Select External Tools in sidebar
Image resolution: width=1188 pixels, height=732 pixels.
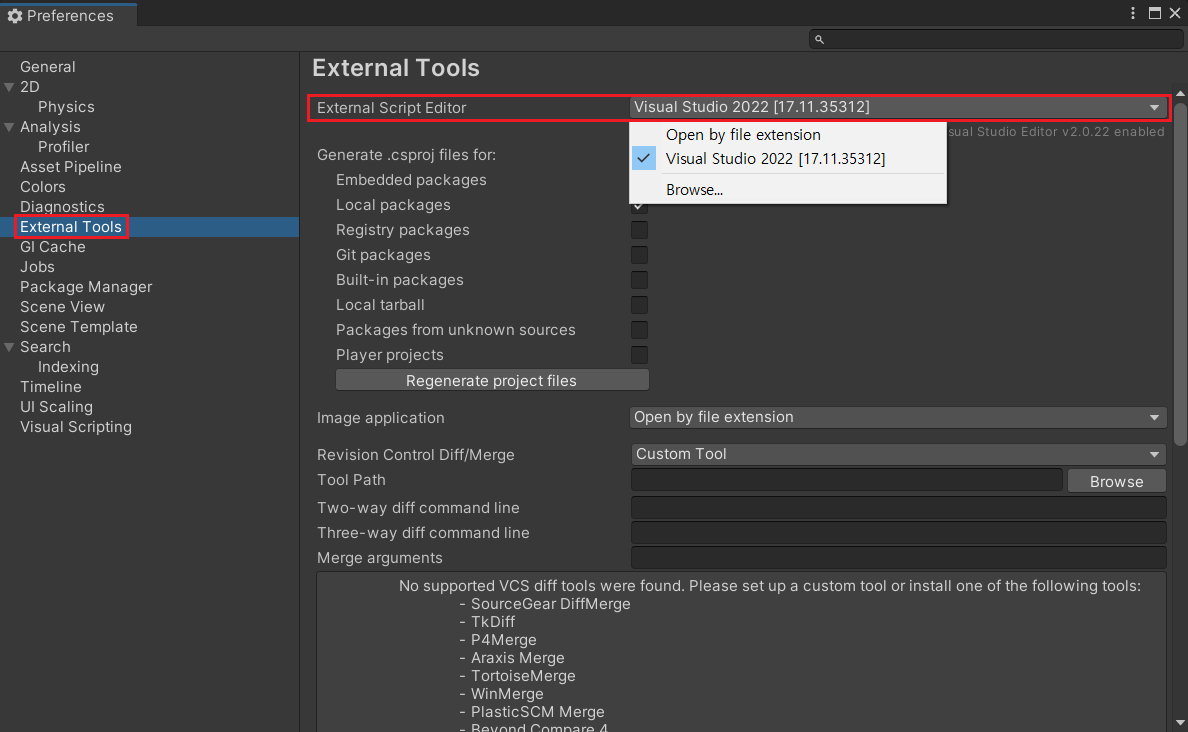[x=70, y=227]
